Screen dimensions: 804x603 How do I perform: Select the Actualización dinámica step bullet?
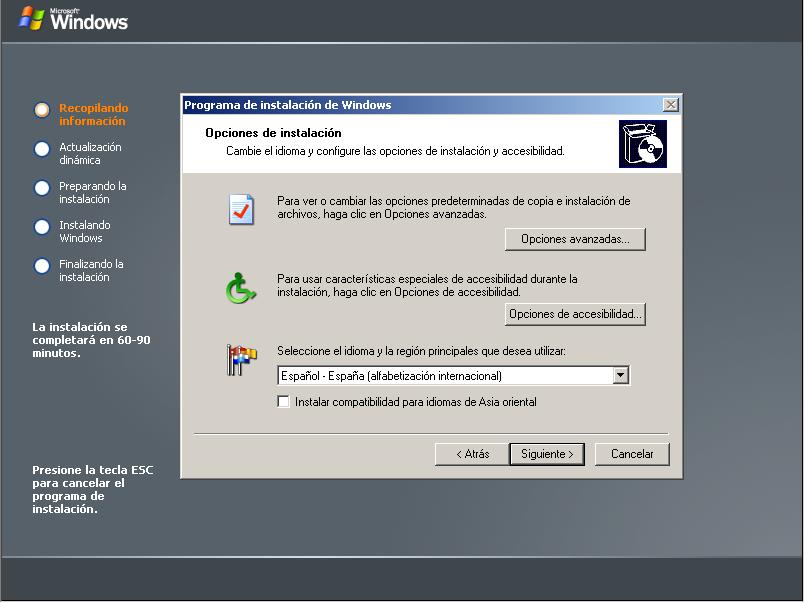[x=42, y=149]
